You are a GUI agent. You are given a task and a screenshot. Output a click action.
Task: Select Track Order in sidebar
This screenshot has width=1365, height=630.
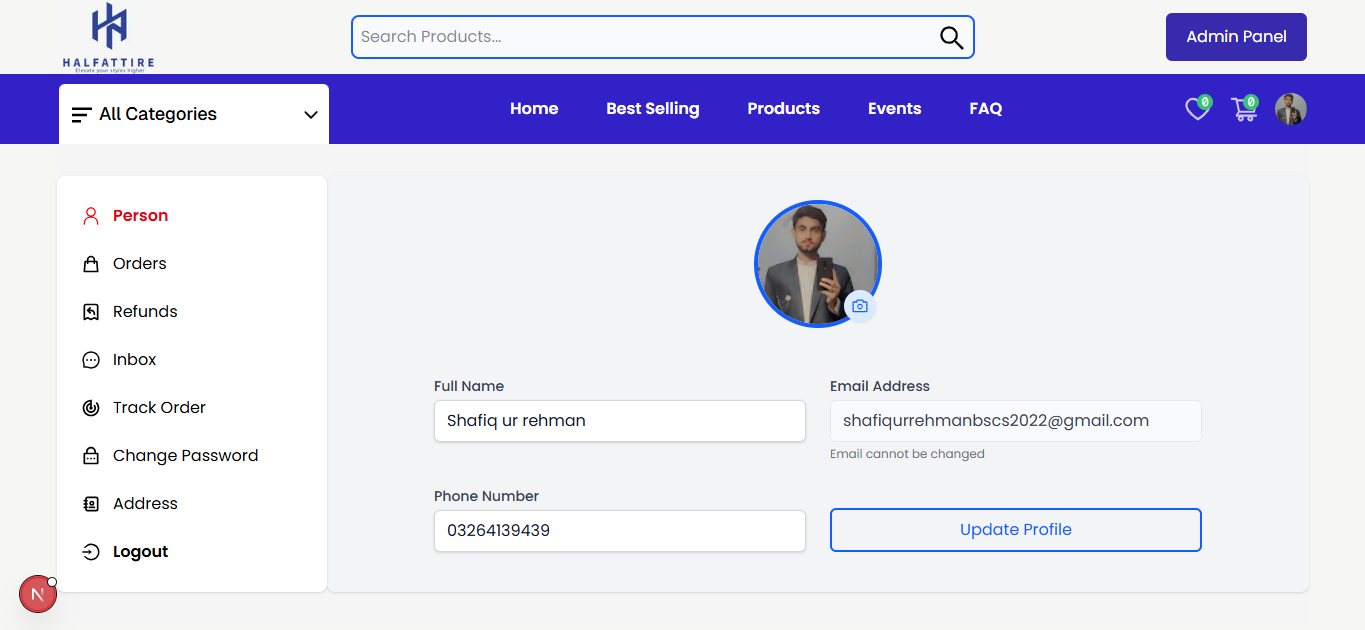coord(159,408)
